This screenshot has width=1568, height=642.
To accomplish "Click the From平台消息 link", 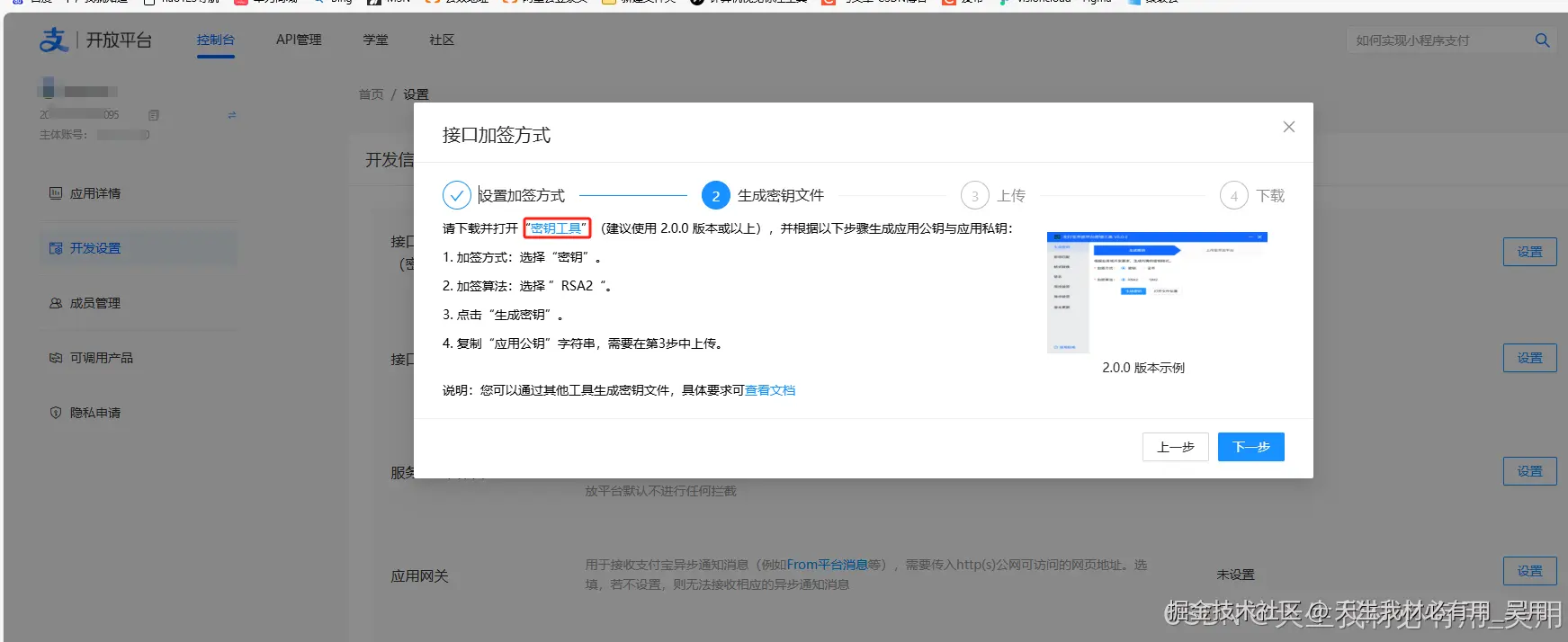I will click(827, 565).
